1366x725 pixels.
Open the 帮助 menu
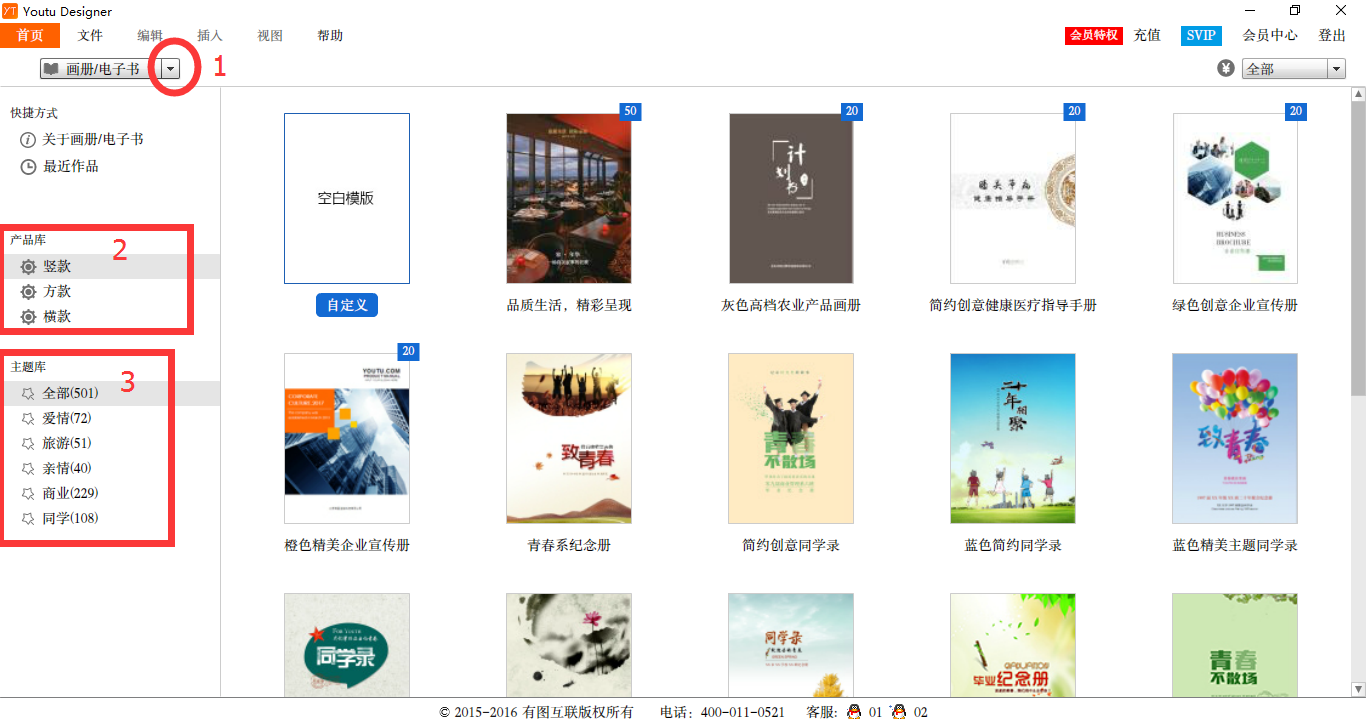click(x=330, y=35)
